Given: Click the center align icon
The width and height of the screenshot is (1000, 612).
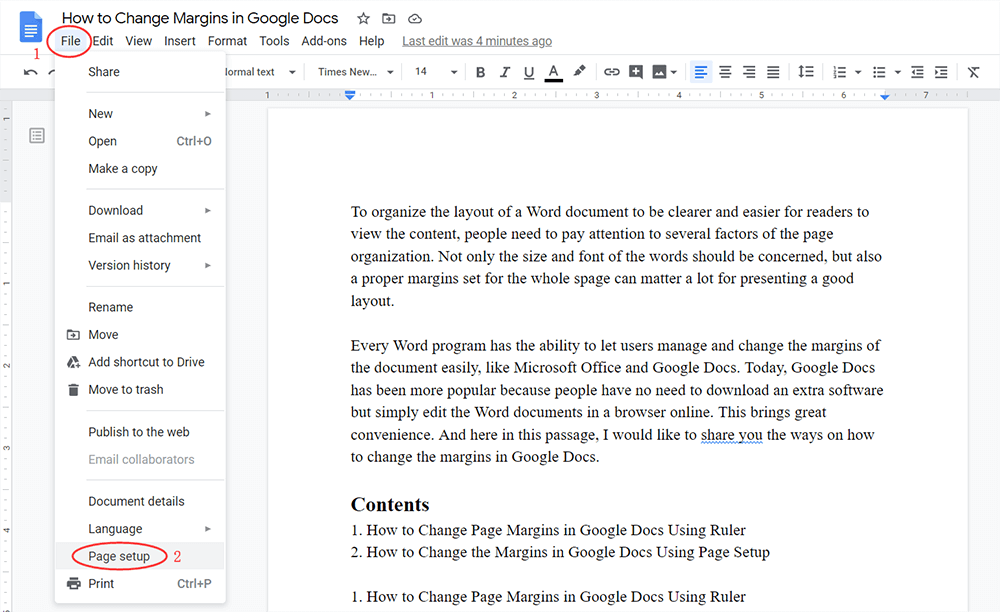Looking at the screenshot, I should click(725, 72).
